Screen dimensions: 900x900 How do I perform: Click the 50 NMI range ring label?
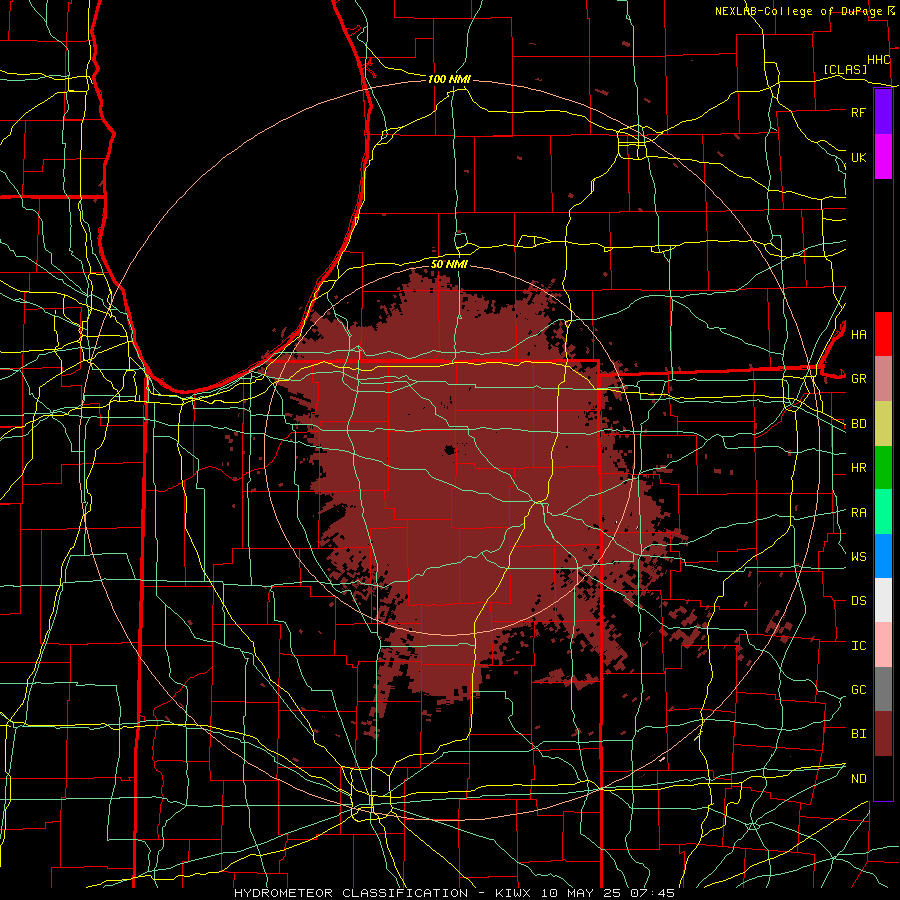(x=449, y=264)
